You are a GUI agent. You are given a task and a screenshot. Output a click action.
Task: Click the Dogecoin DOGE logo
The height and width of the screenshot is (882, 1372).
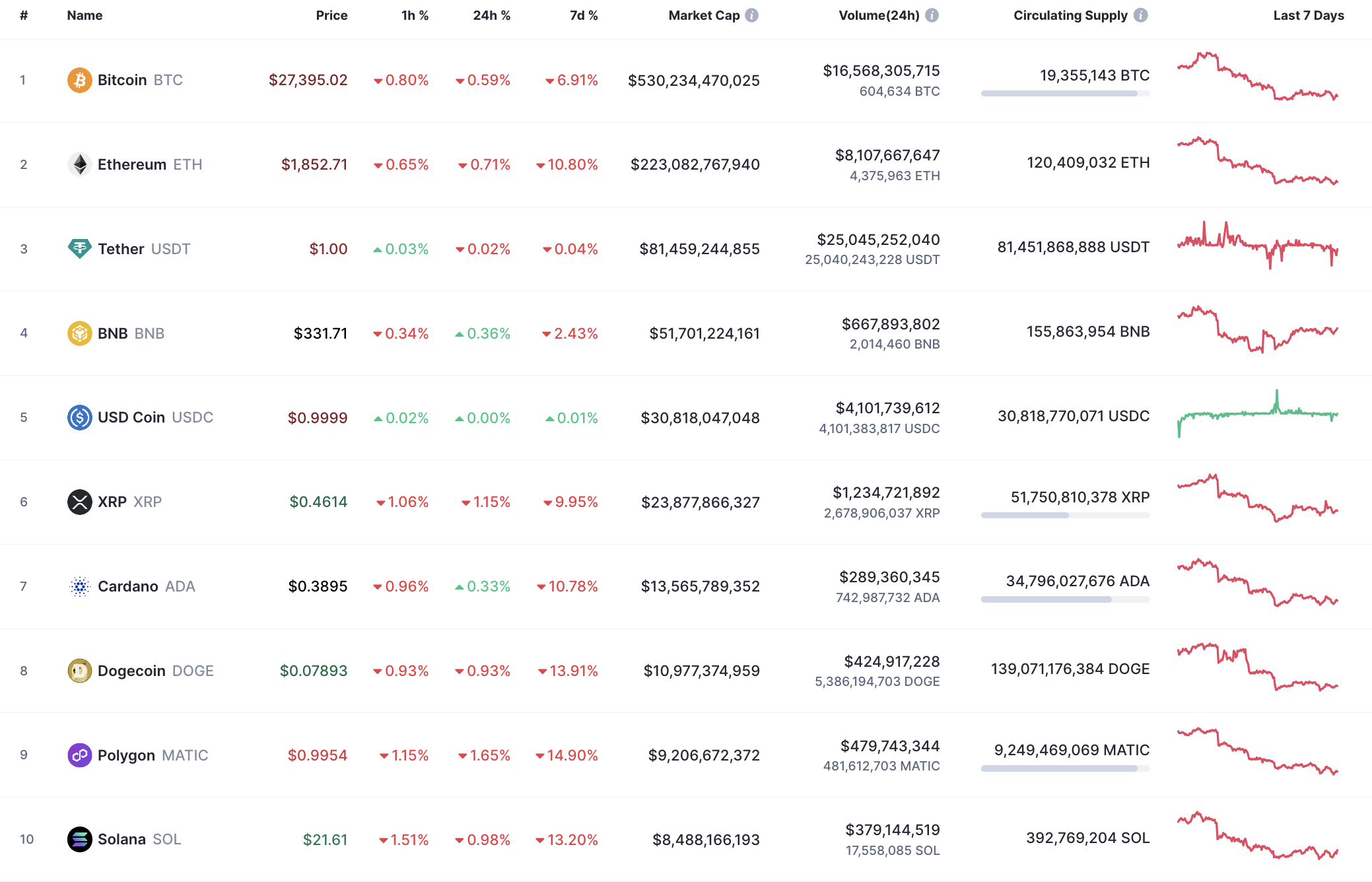click(79, 671)
